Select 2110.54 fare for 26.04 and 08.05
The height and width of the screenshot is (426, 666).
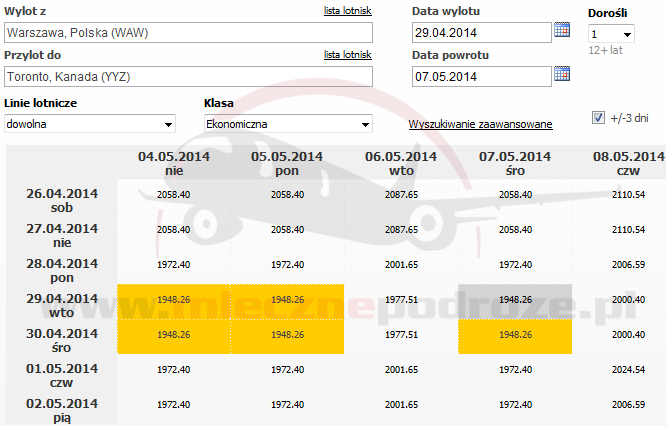coord(627,194)
